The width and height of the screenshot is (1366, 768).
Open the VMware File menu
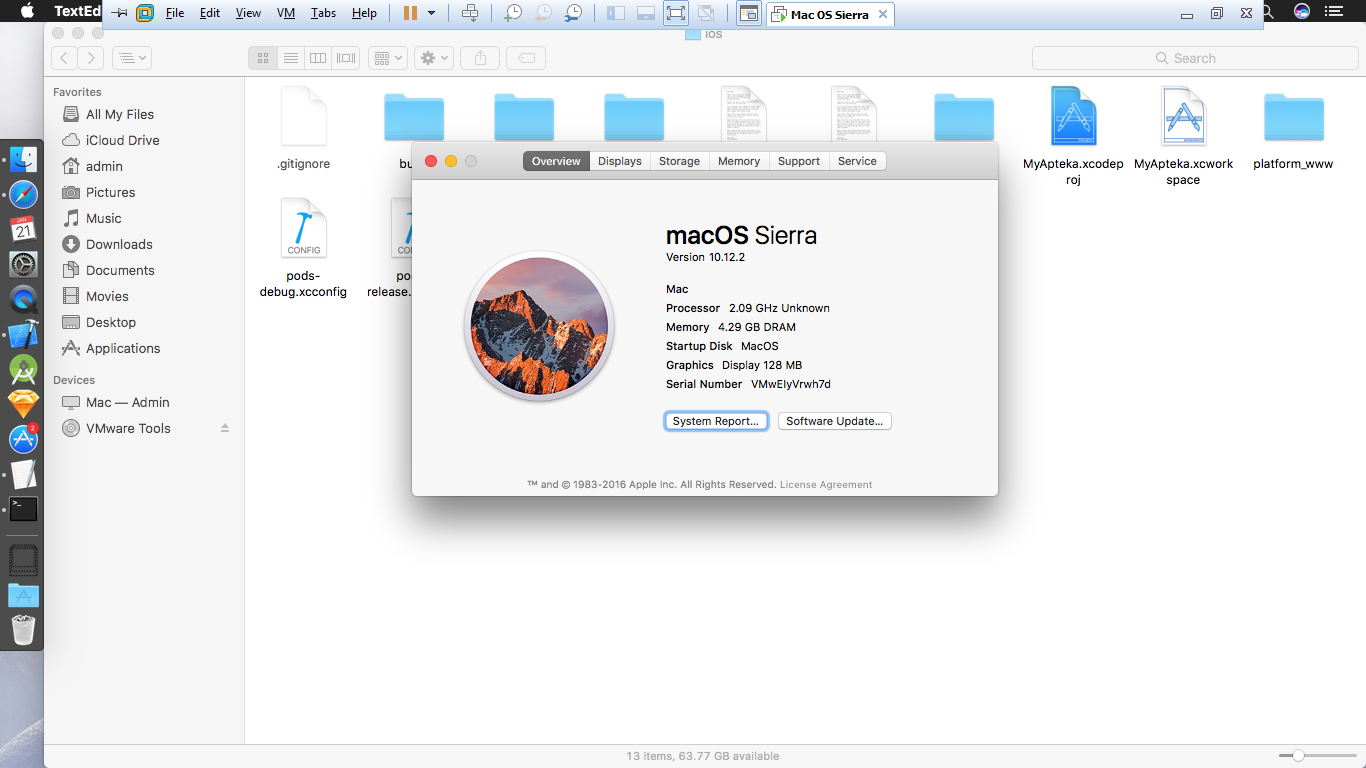(x=175, y=13)
